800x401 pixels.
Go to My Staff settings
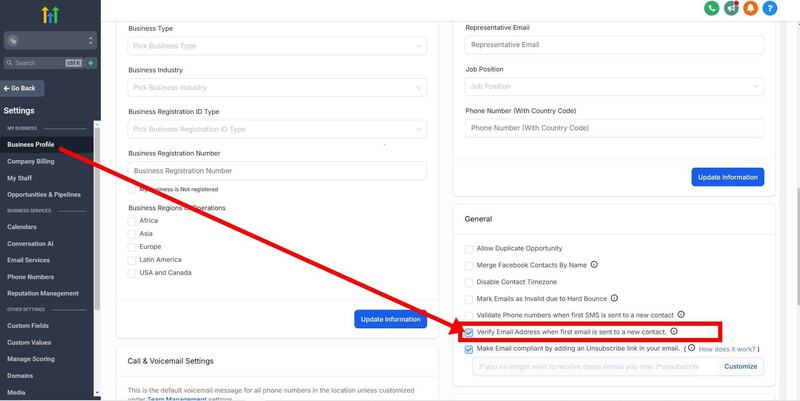(19, 178)
